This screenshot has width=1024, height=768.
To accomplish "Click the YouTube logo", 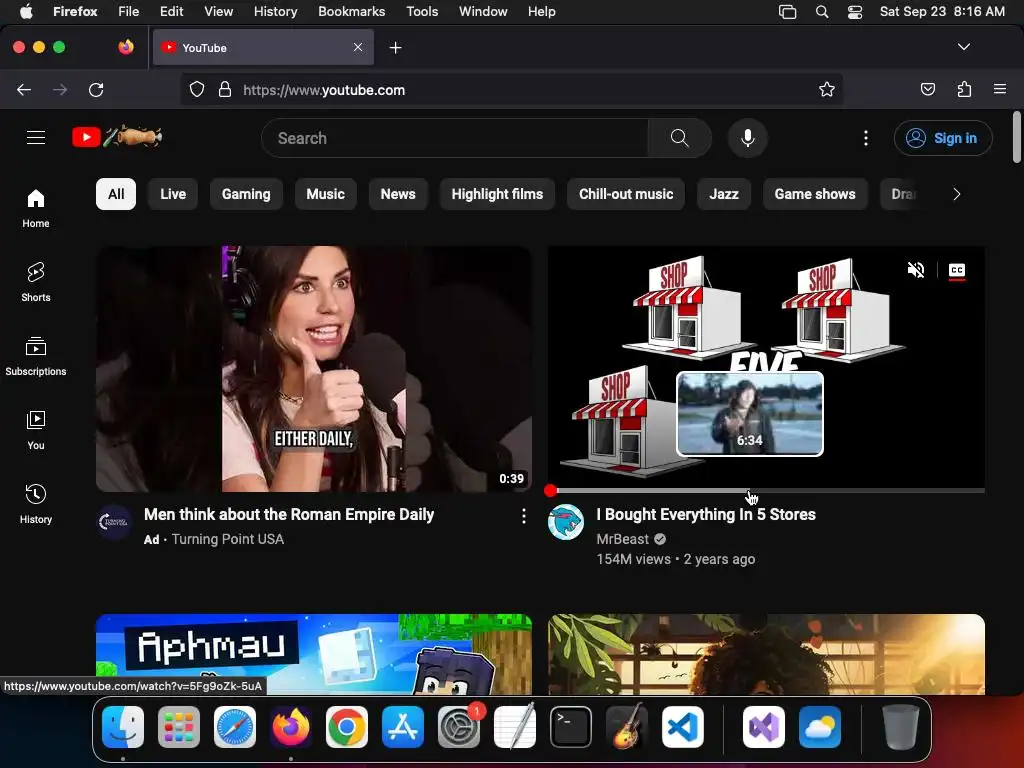I will click(x=117, y=137).
